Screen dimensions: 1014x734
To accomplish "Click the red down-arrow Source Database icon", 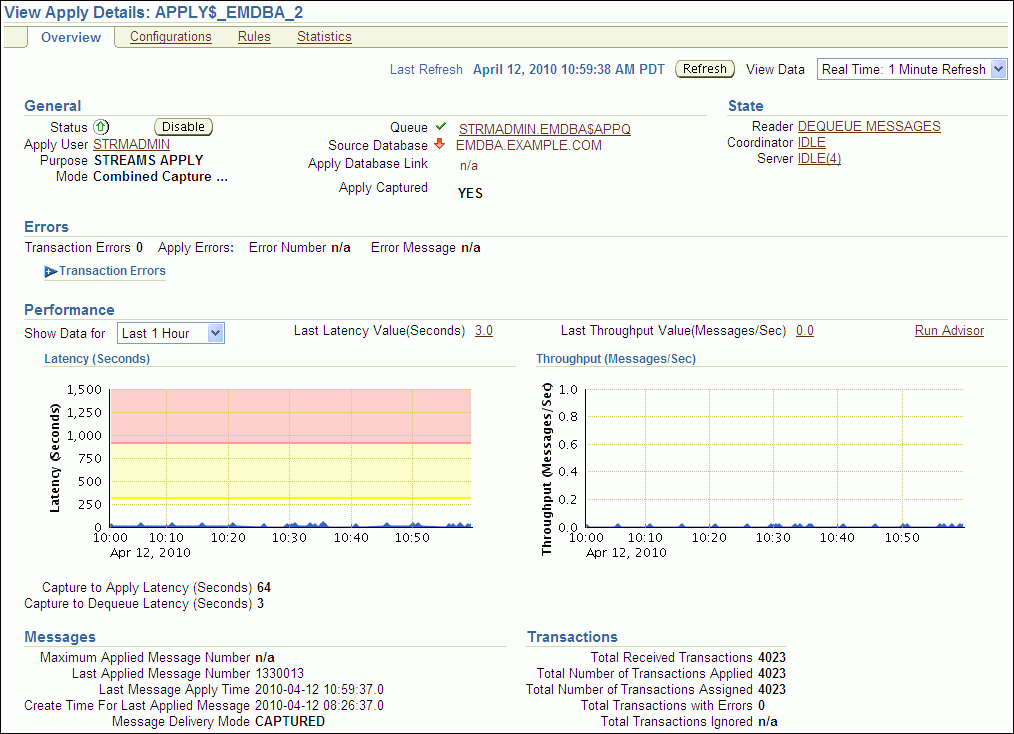I will point(439,144).
